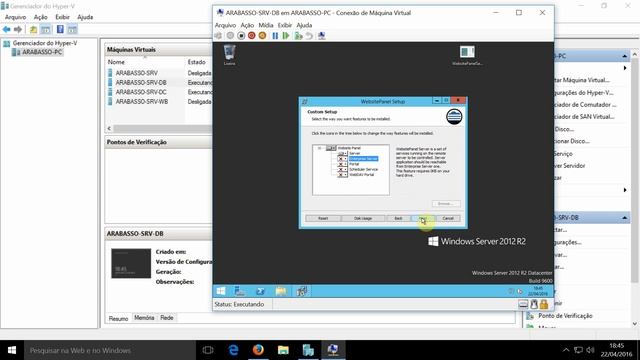The width and height of the screenshot is (640, 360).
Task: Collapse the ARABASSO-PC actions section
Action: (624, 56)
